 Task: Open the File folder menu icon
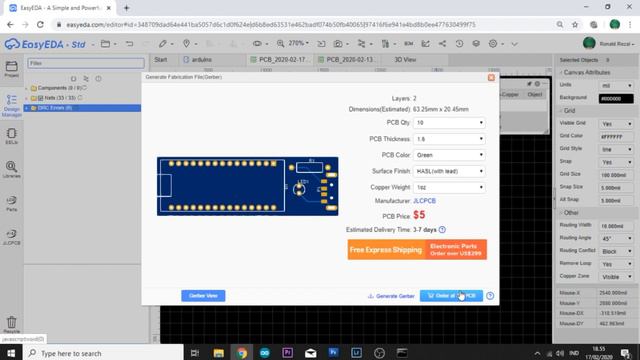105,44
